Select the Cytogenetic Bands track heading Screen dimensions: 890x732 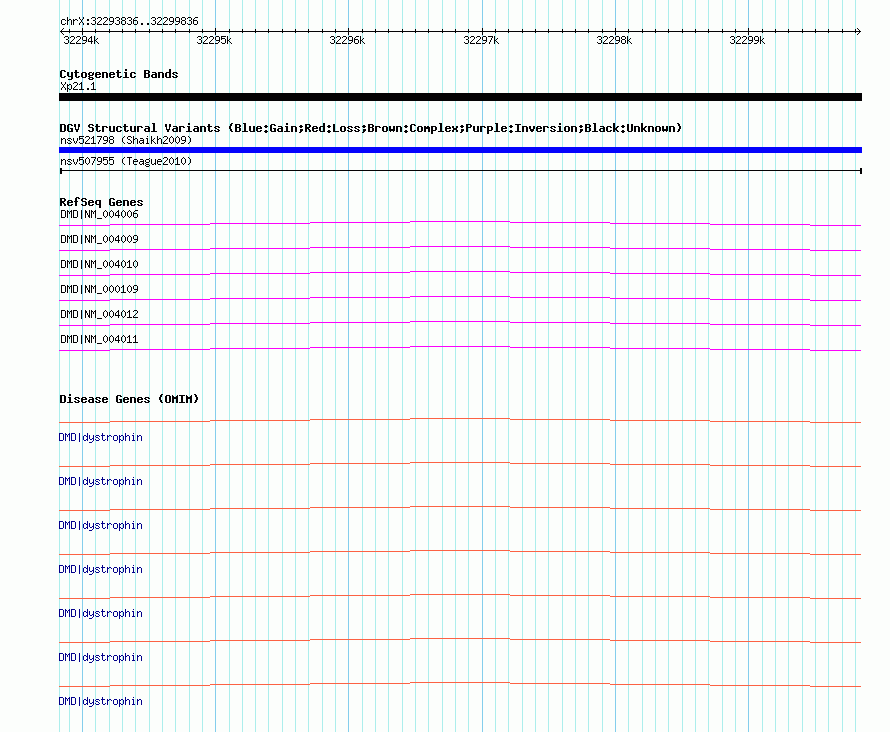pyautogui.click(x=119, y=74)
